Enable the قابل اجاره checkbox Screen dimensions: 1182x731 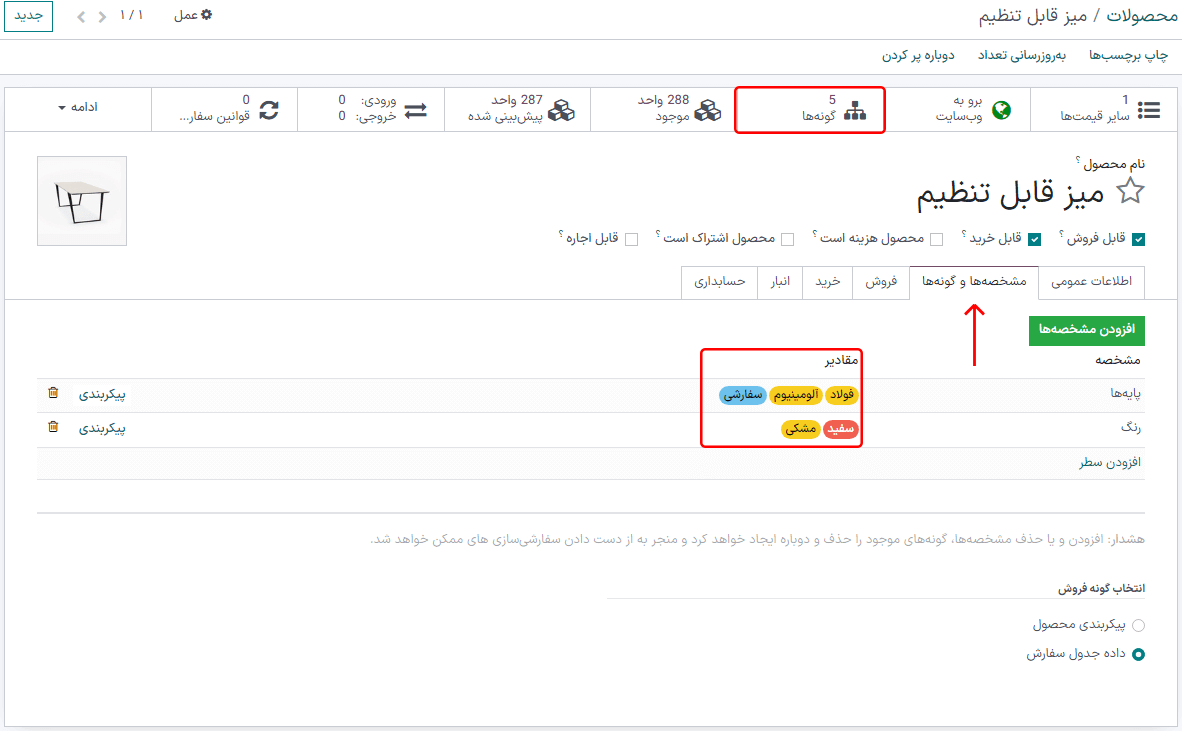[631, 239]
